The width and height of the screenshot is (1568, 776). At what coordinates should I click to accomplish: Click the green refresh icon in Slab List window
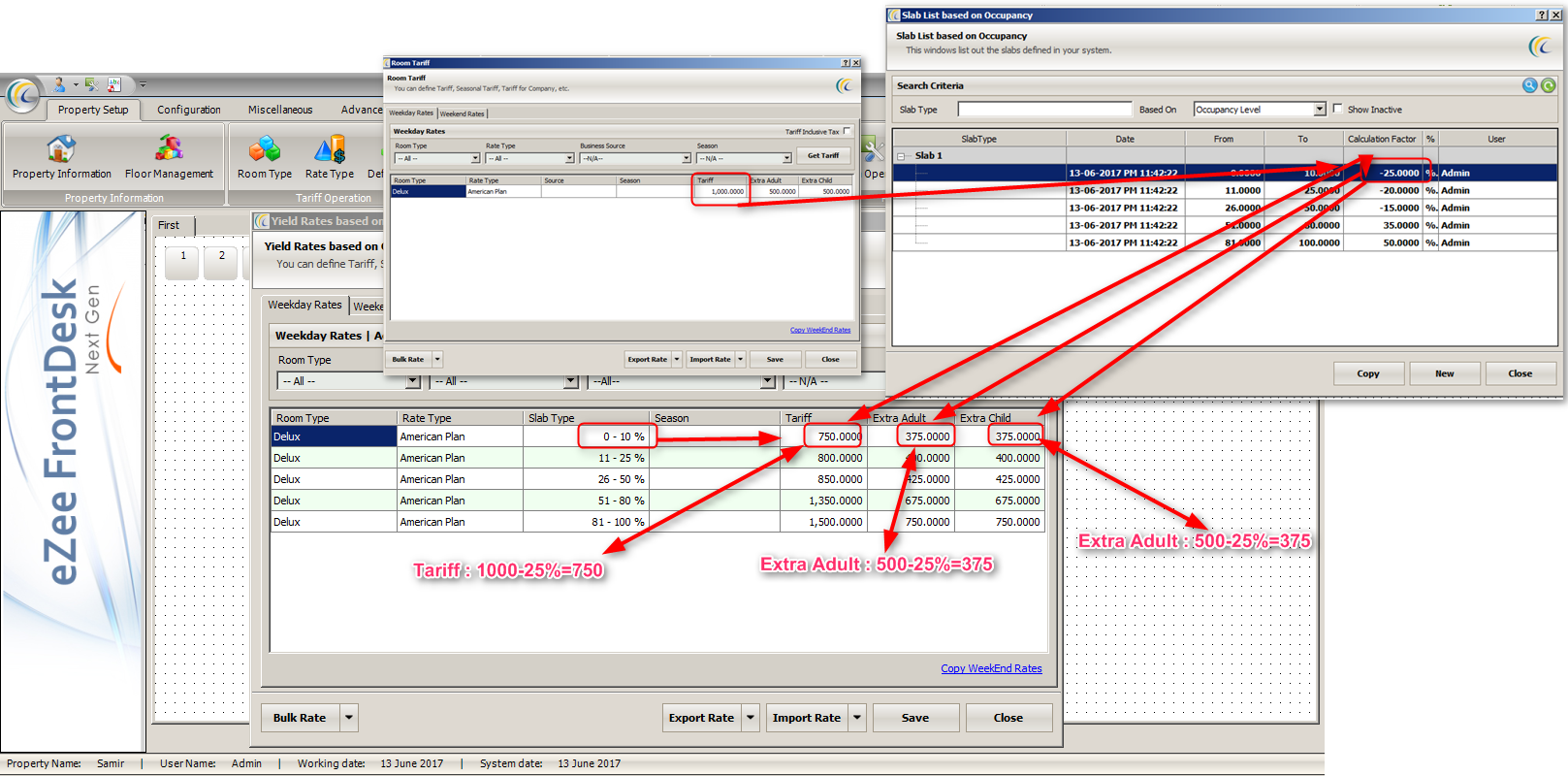[x=1549, y=85]
